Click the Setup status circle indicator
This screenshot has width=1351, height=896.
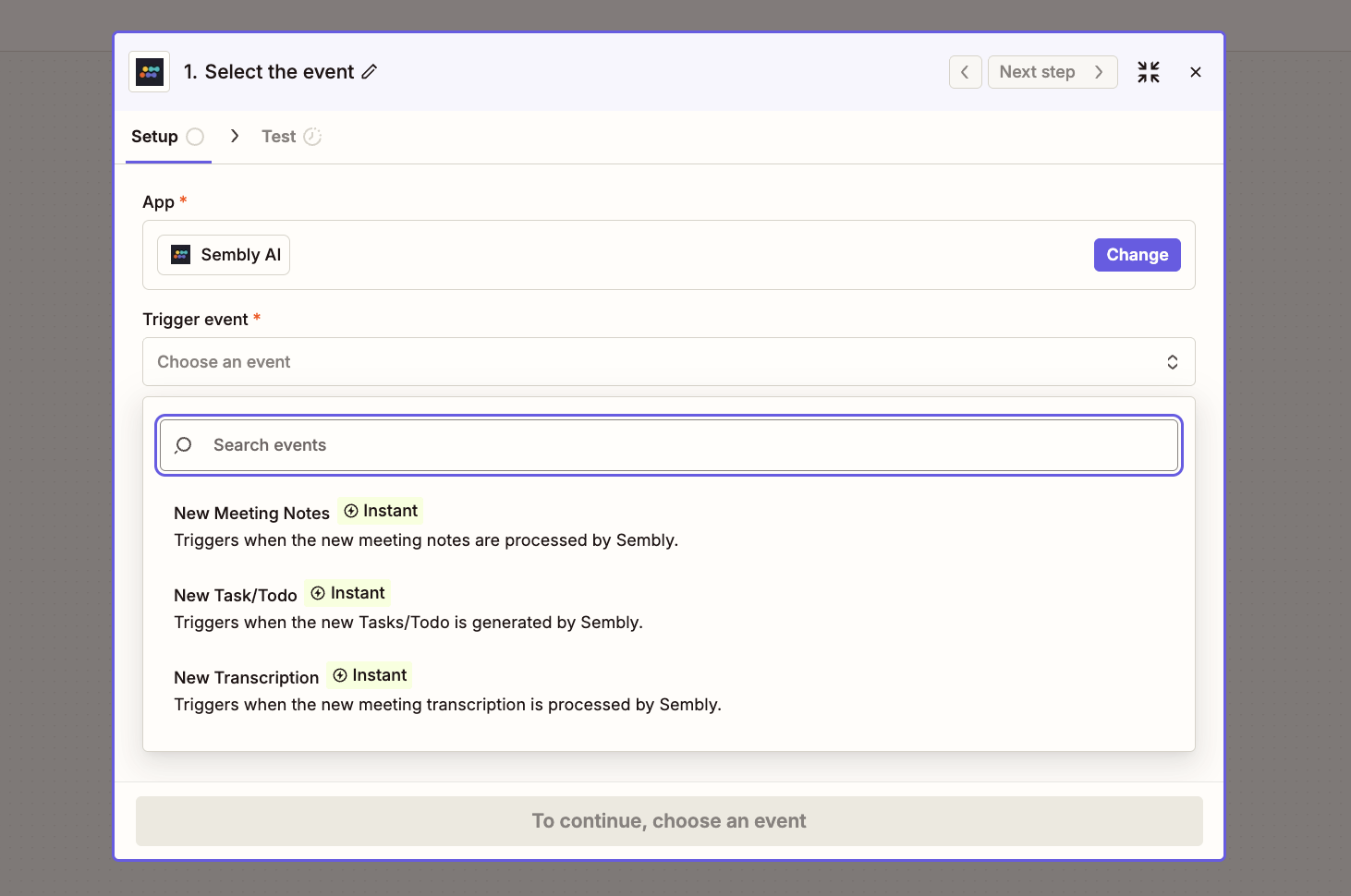point(195,137)
